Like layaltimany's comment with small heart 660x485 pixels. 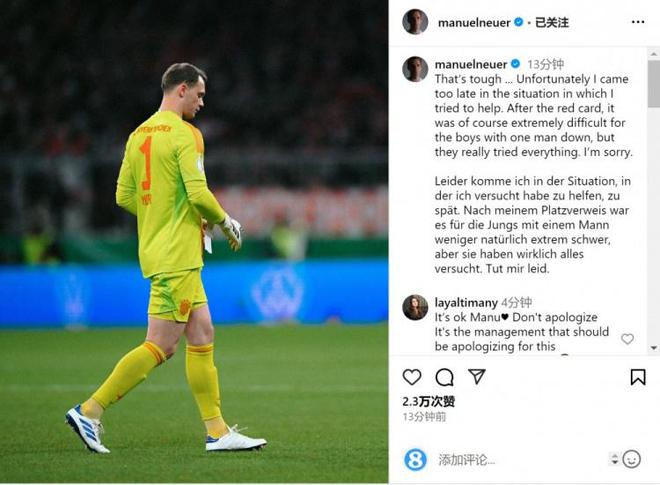[627, 338]
